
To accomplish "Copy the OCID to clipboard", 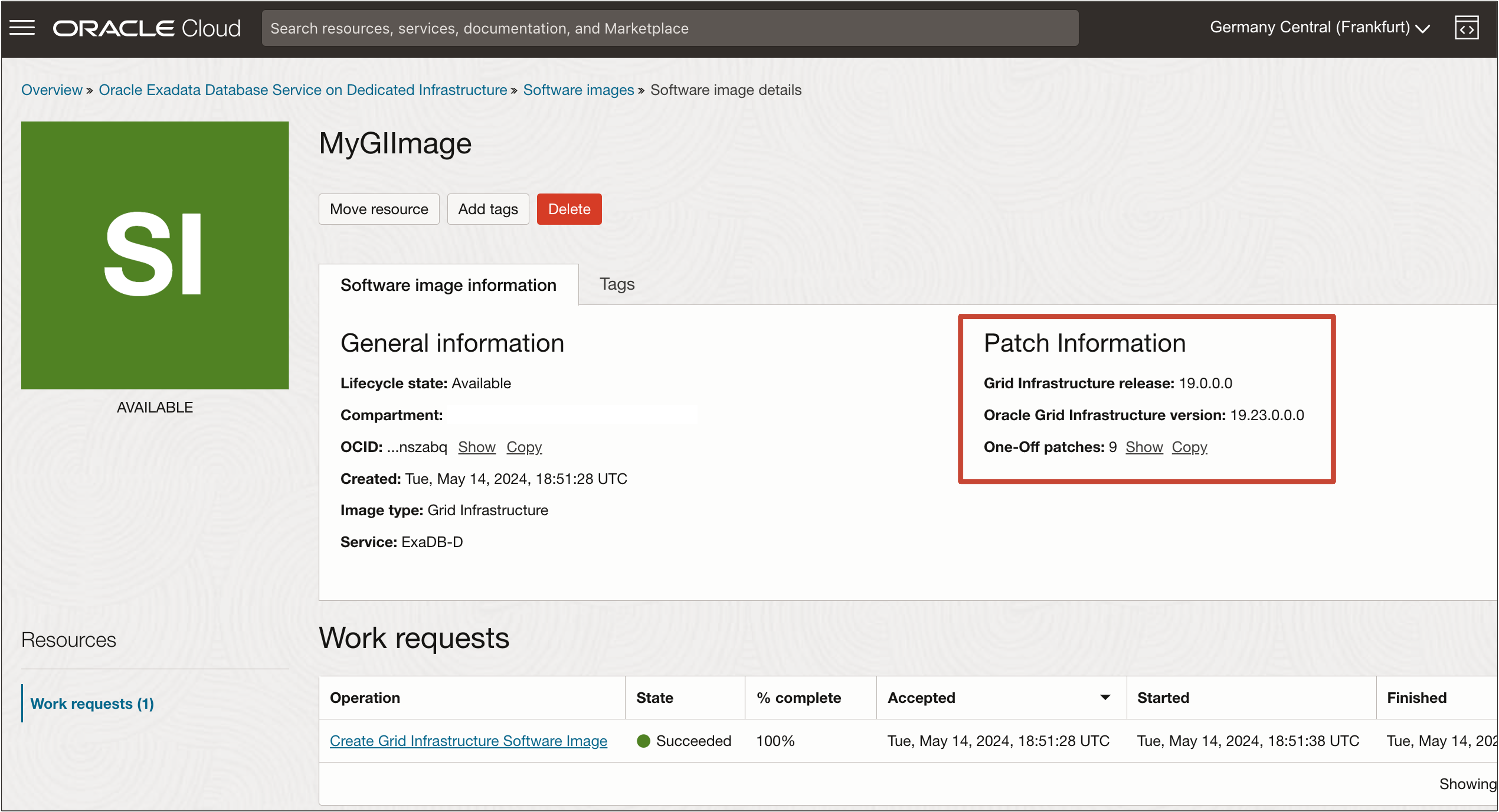I will point(523,447).
